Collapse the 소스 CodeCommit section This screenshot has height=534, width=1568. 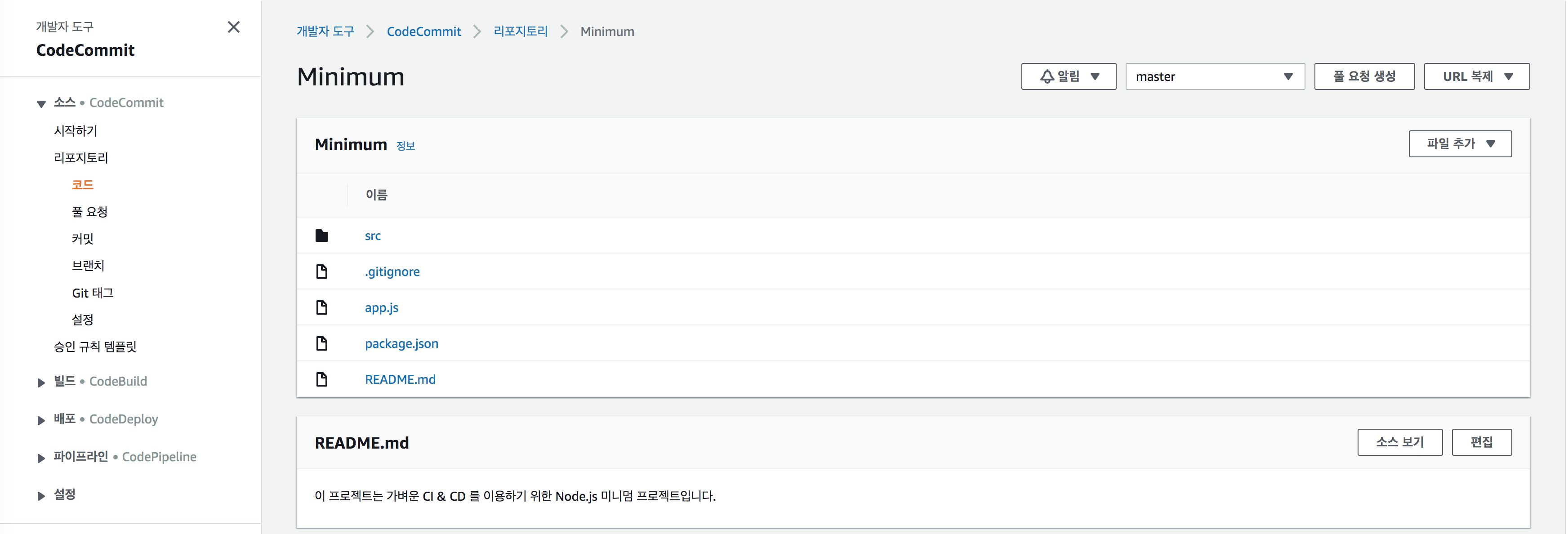pos(41,103)
